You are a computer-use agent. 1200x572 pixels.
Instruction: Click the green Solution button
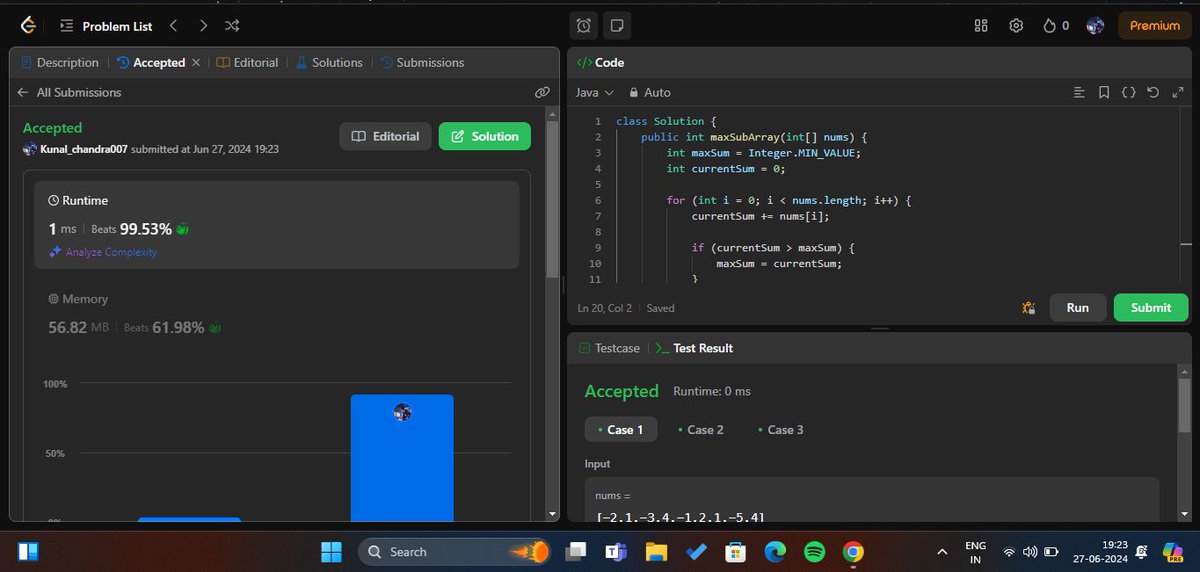(485, 136)
